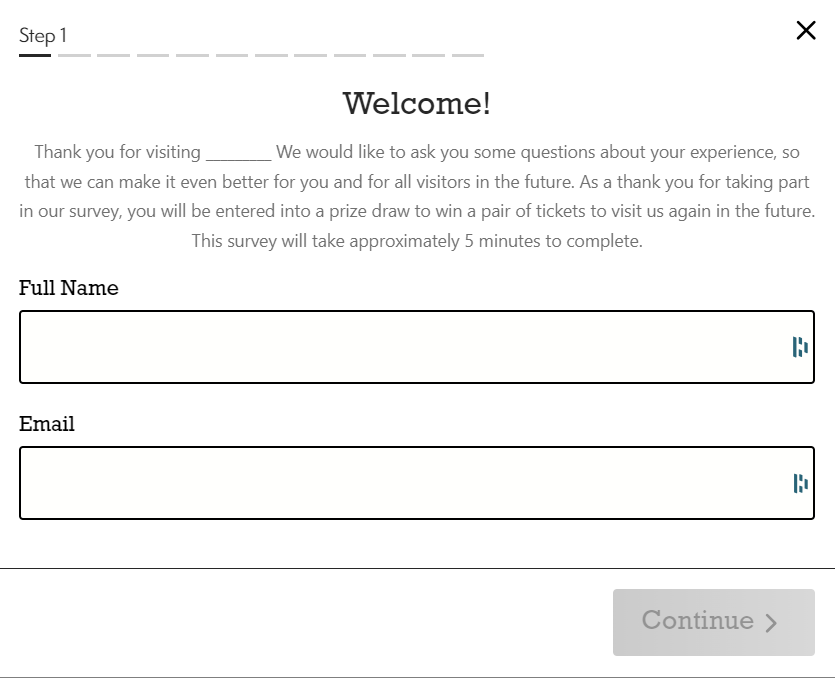835x678 pixels.
Task: Click the Step 1 label
Action: [42, 35]
